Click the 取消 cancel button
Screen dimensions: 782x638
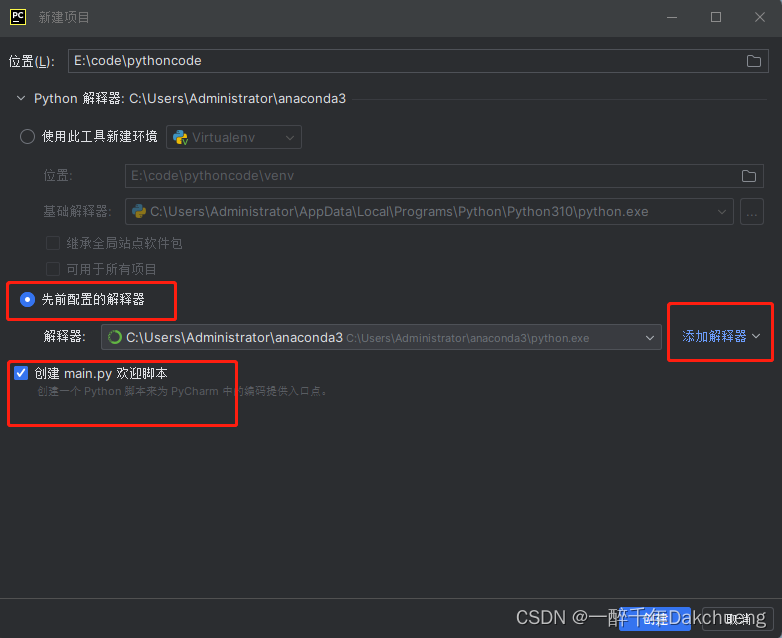click(x=738, y=619)
